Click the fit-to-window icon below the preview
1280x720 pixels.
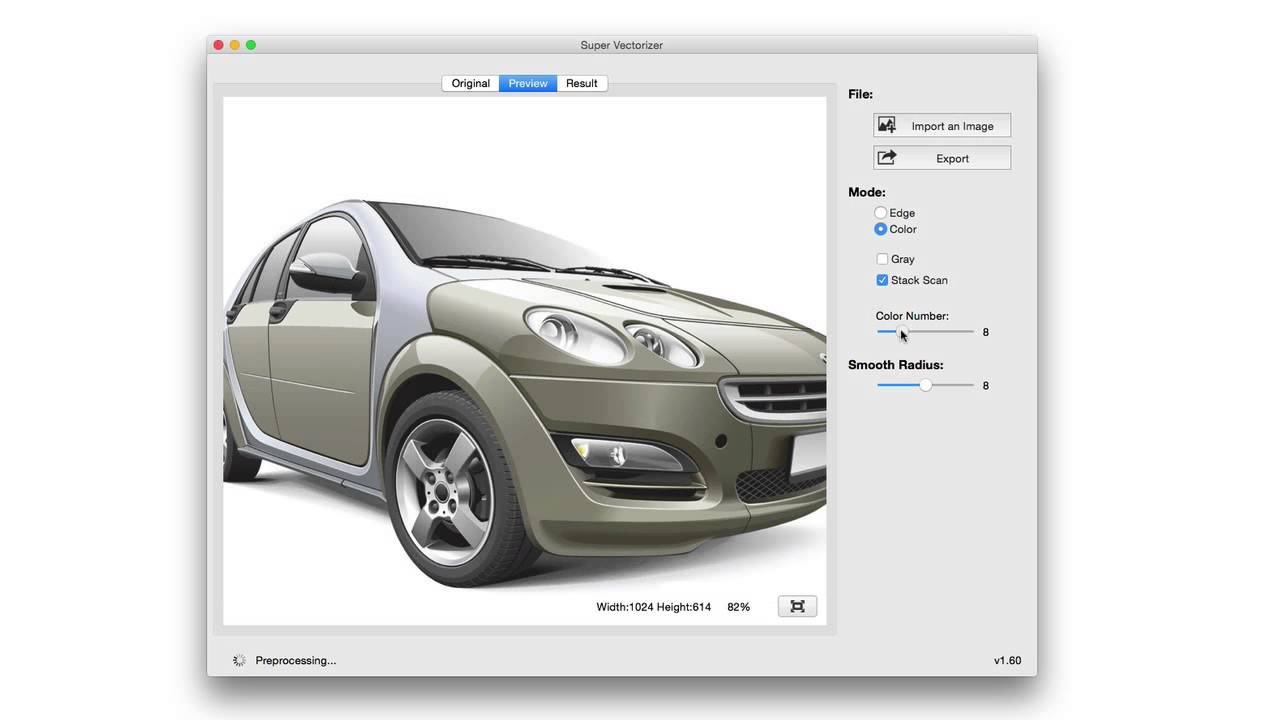tap(796, 606)
